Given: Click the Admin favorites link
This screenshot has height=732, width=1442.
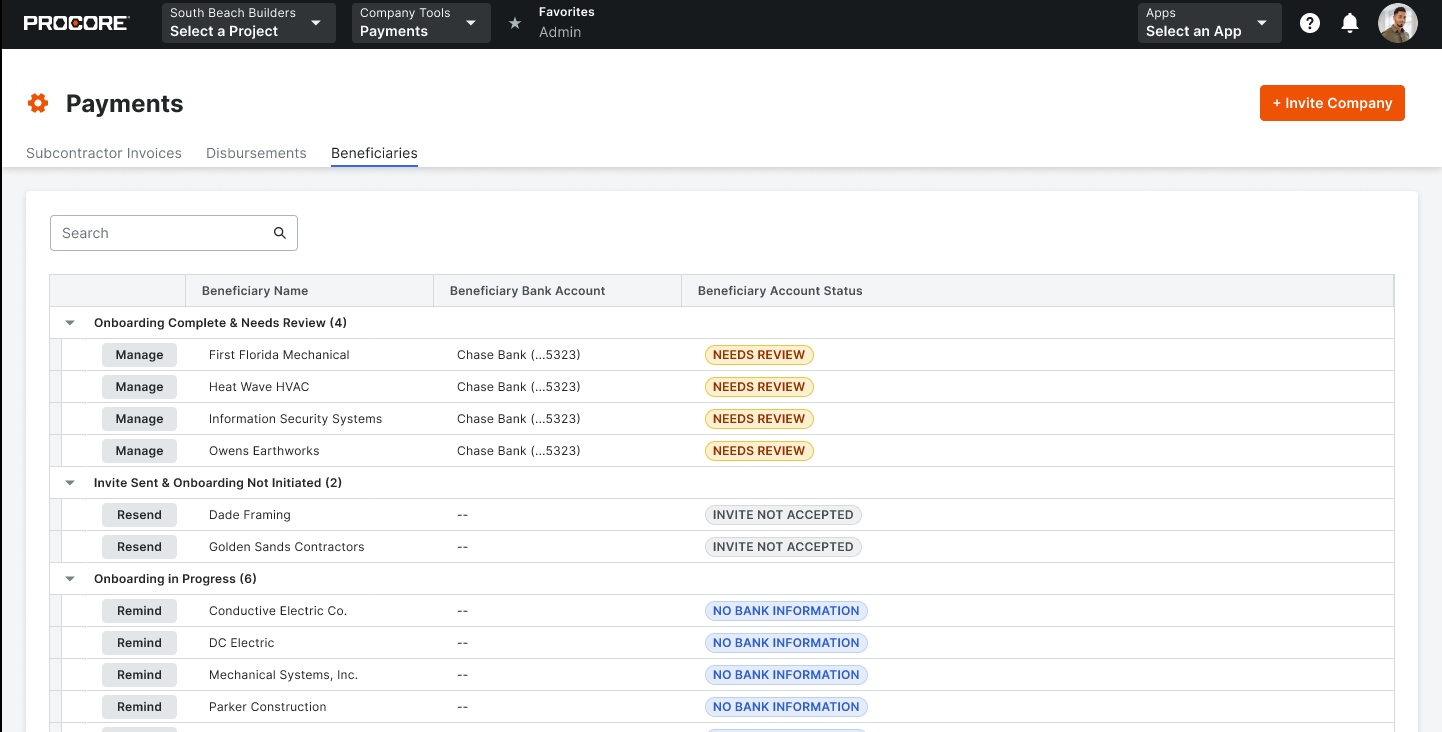Looking at the screenshot, I should pos(560,32).
